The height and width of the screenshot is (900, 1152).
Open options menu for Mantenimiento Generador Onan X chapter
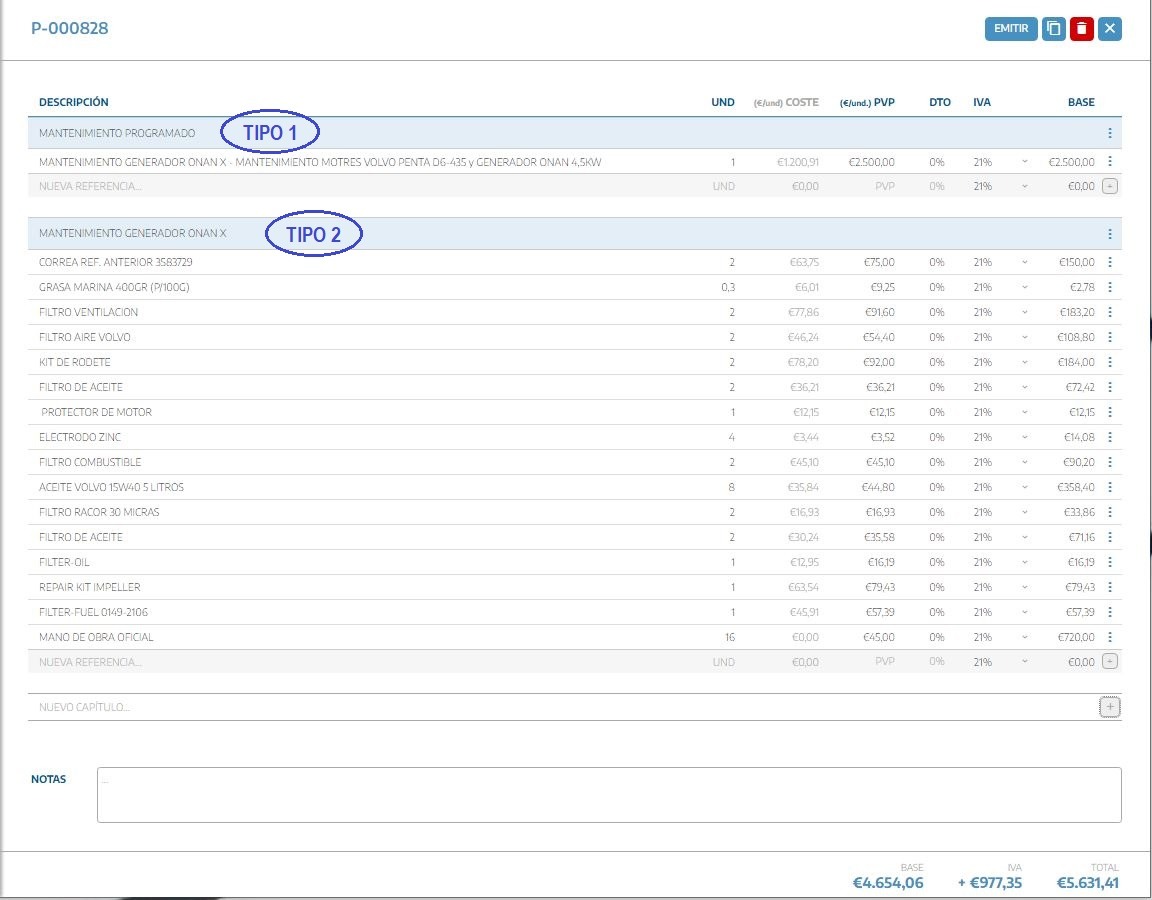pyautogui.click(x=1110, y=234)
